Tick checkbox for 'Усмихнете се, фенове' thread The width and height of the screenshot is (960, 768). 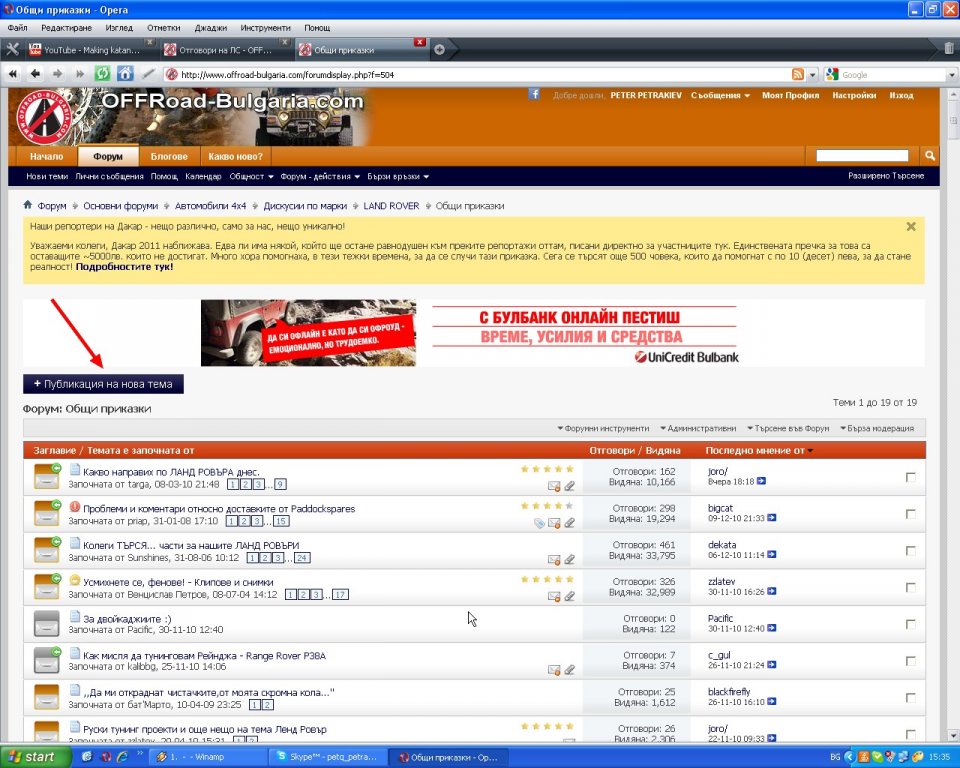pos(911,587)
